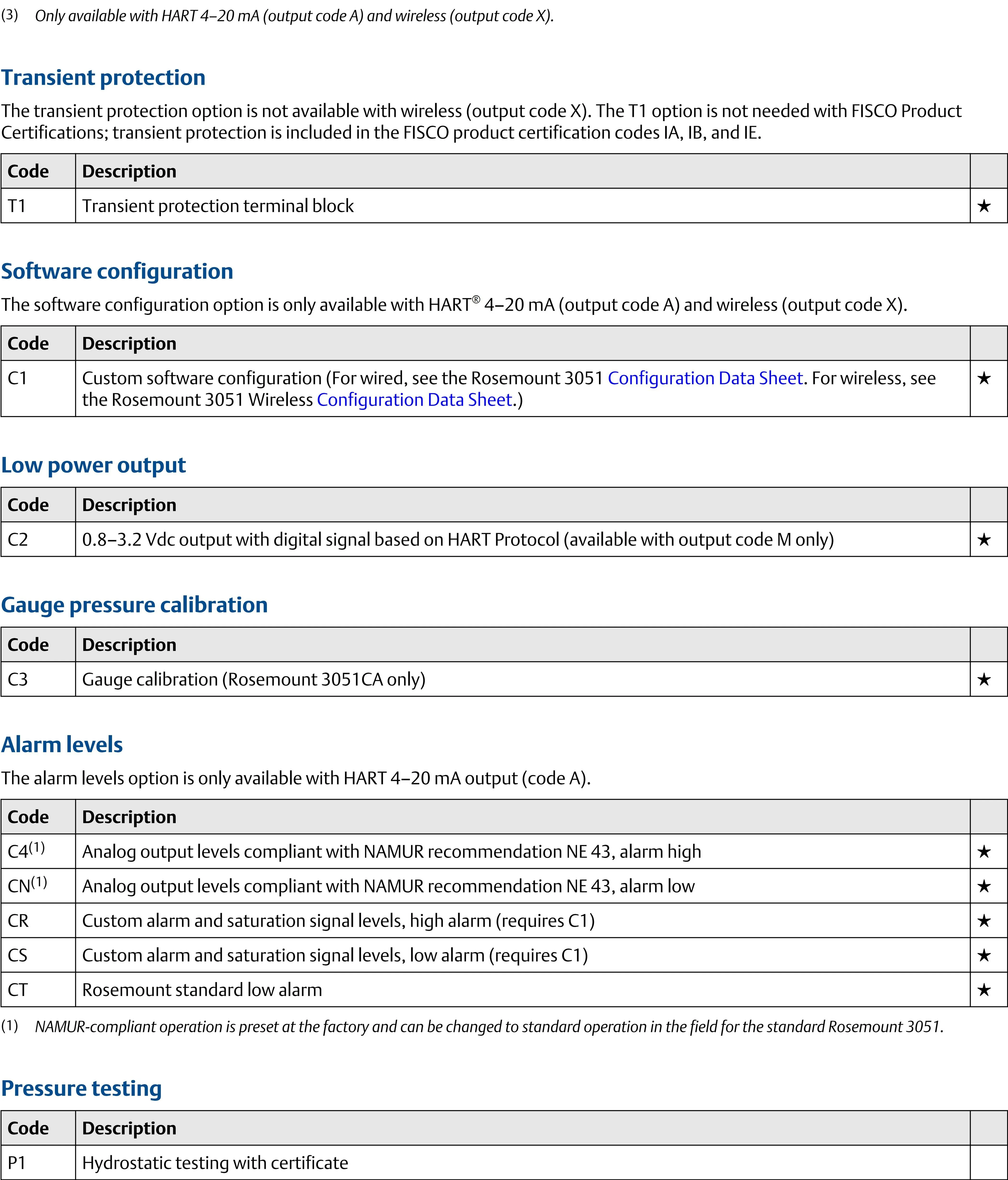
Task: Click the star icon in C2 row
Action: tap(984, 539)
